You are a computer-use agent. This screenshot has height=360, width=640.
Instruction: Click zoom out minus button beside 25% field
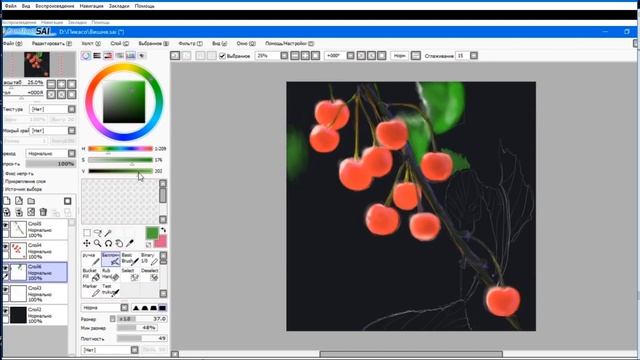(295, 56)
